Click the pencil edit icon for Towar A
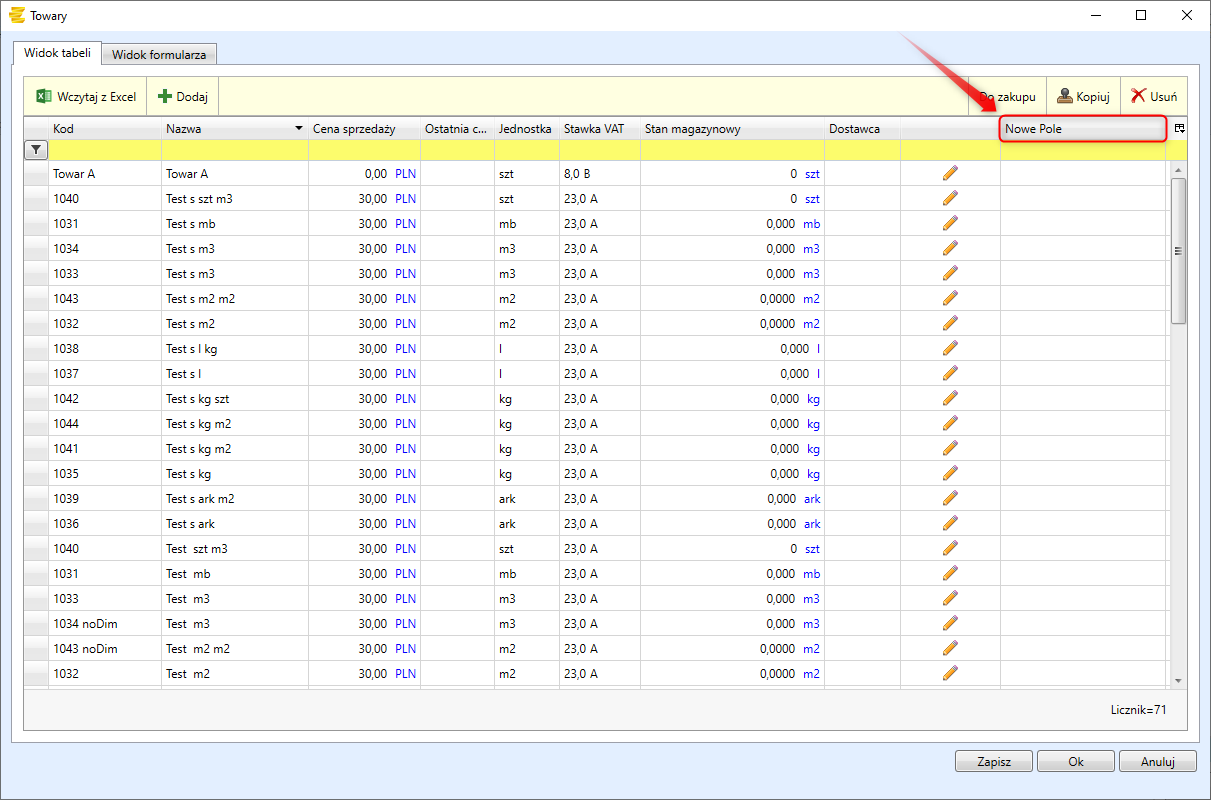 950,173
